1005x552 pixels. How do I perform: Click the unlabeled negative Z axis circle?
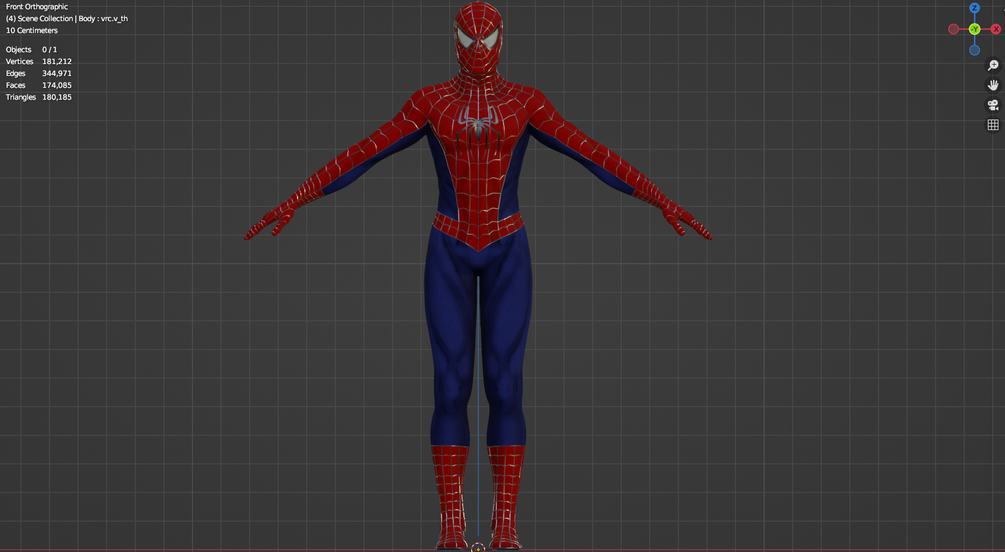[x=974, y=50]
